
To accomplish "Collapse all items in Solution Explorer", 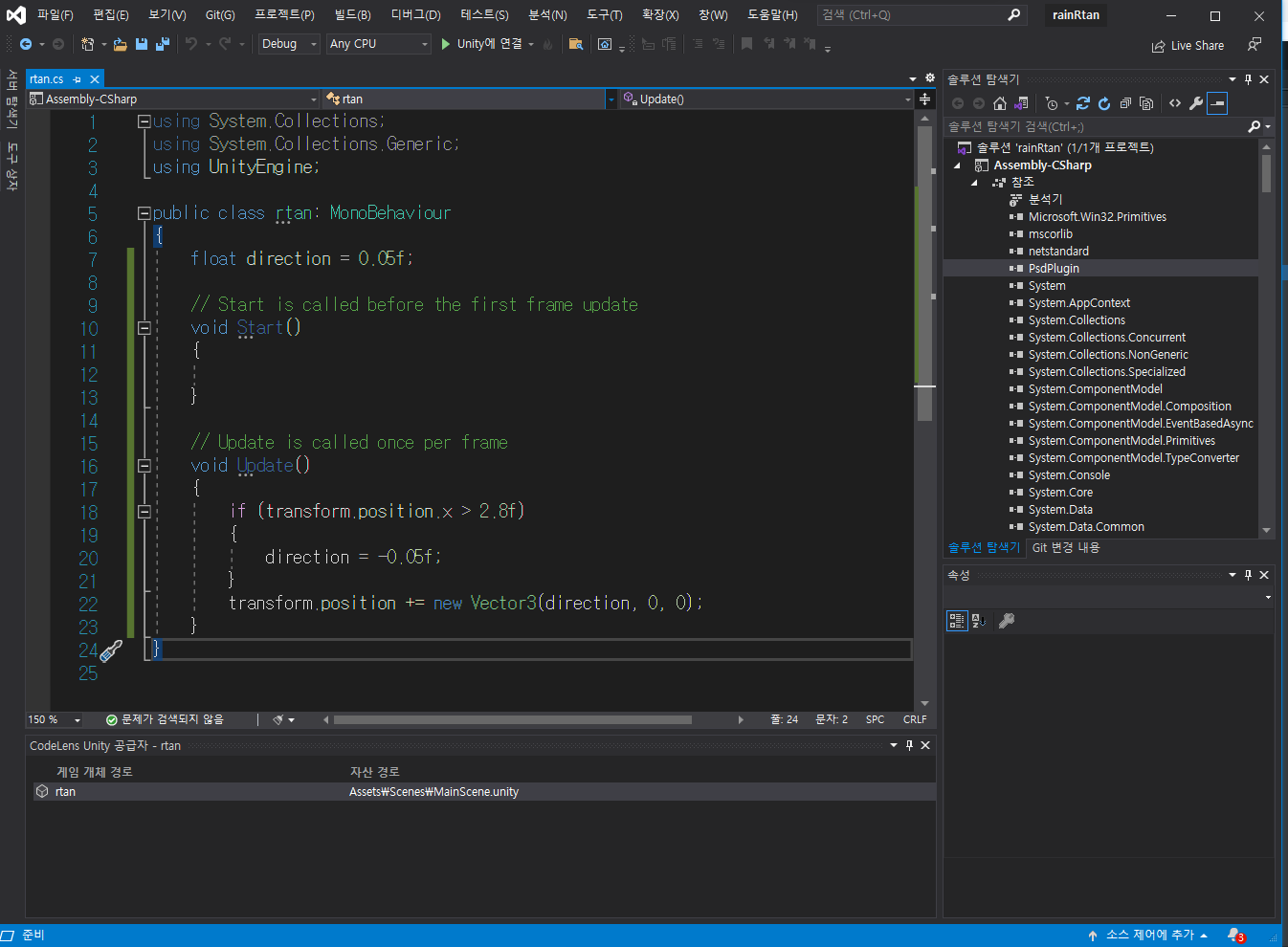I will (x=1125, y=103).
